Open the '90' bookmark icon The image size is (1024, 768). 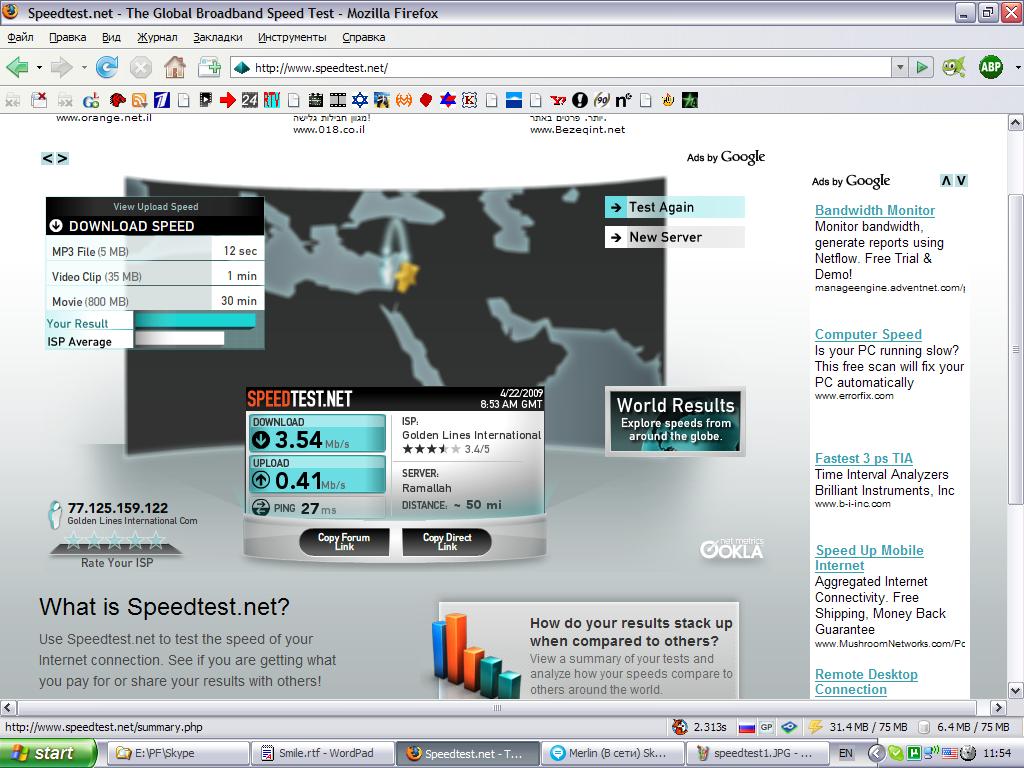601,100
